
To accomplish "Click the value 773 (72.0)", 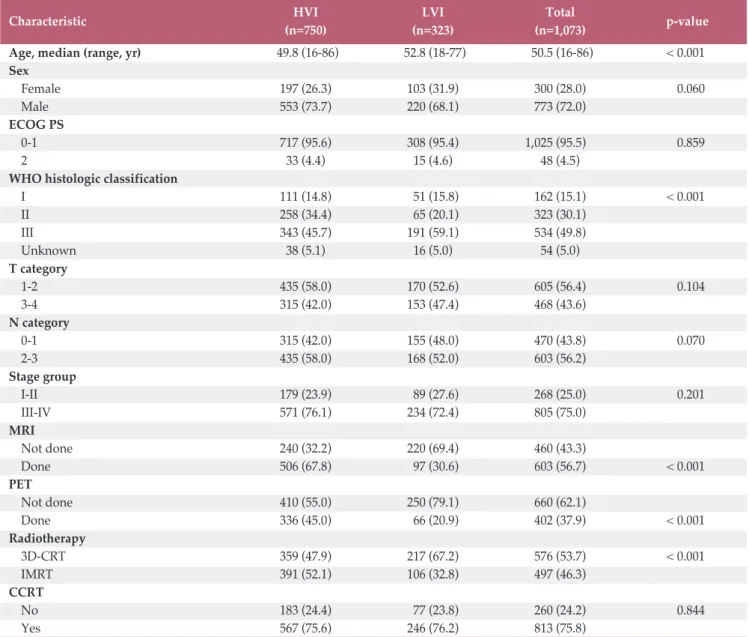I will click(x=560, y=106).
